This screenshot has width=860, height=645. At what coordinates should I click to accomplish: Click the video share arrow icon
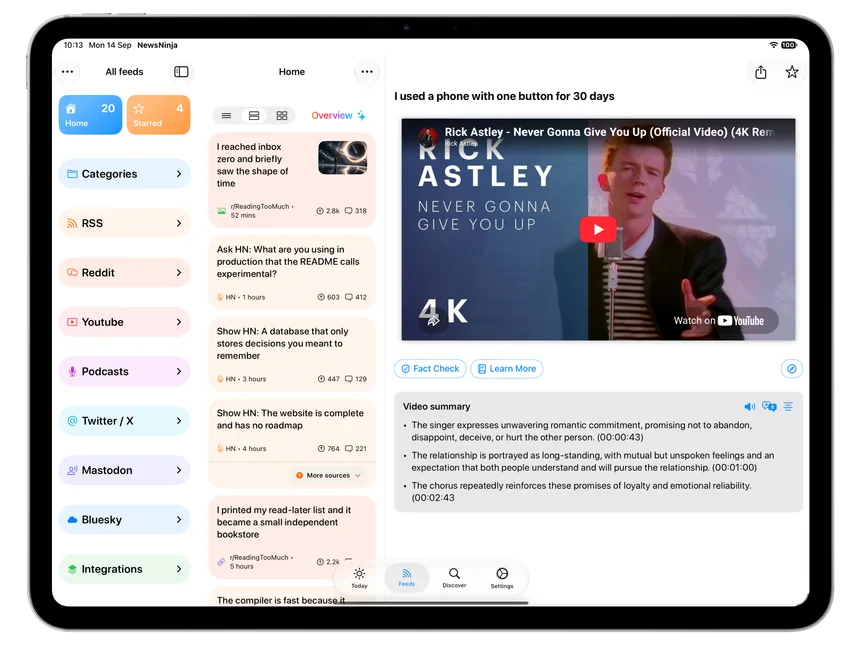[433, 320]
